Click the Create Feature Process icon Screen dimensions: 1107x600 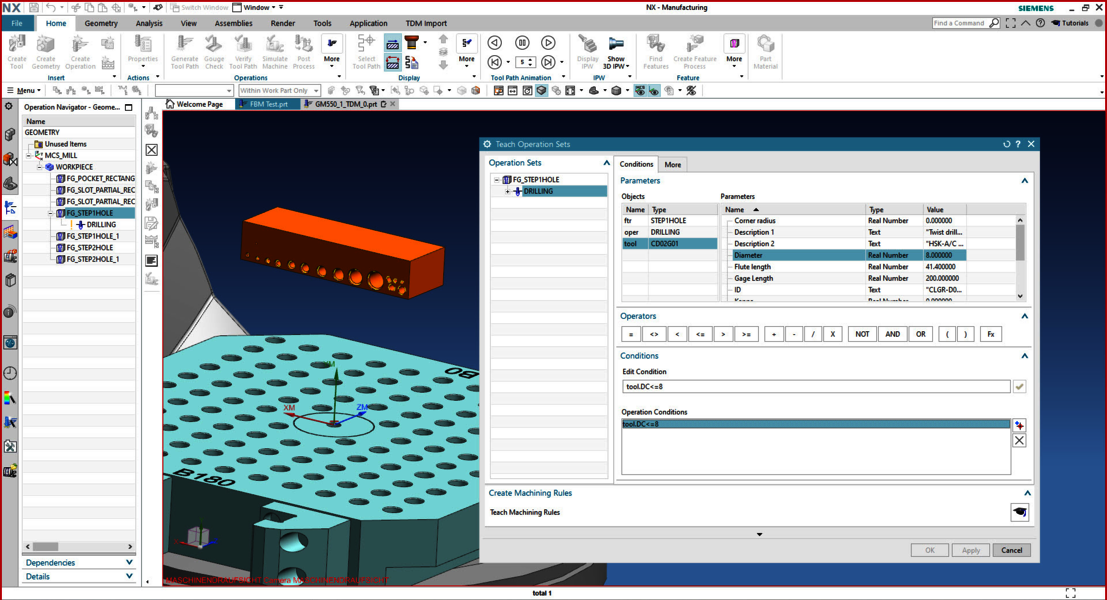point(695,52)
